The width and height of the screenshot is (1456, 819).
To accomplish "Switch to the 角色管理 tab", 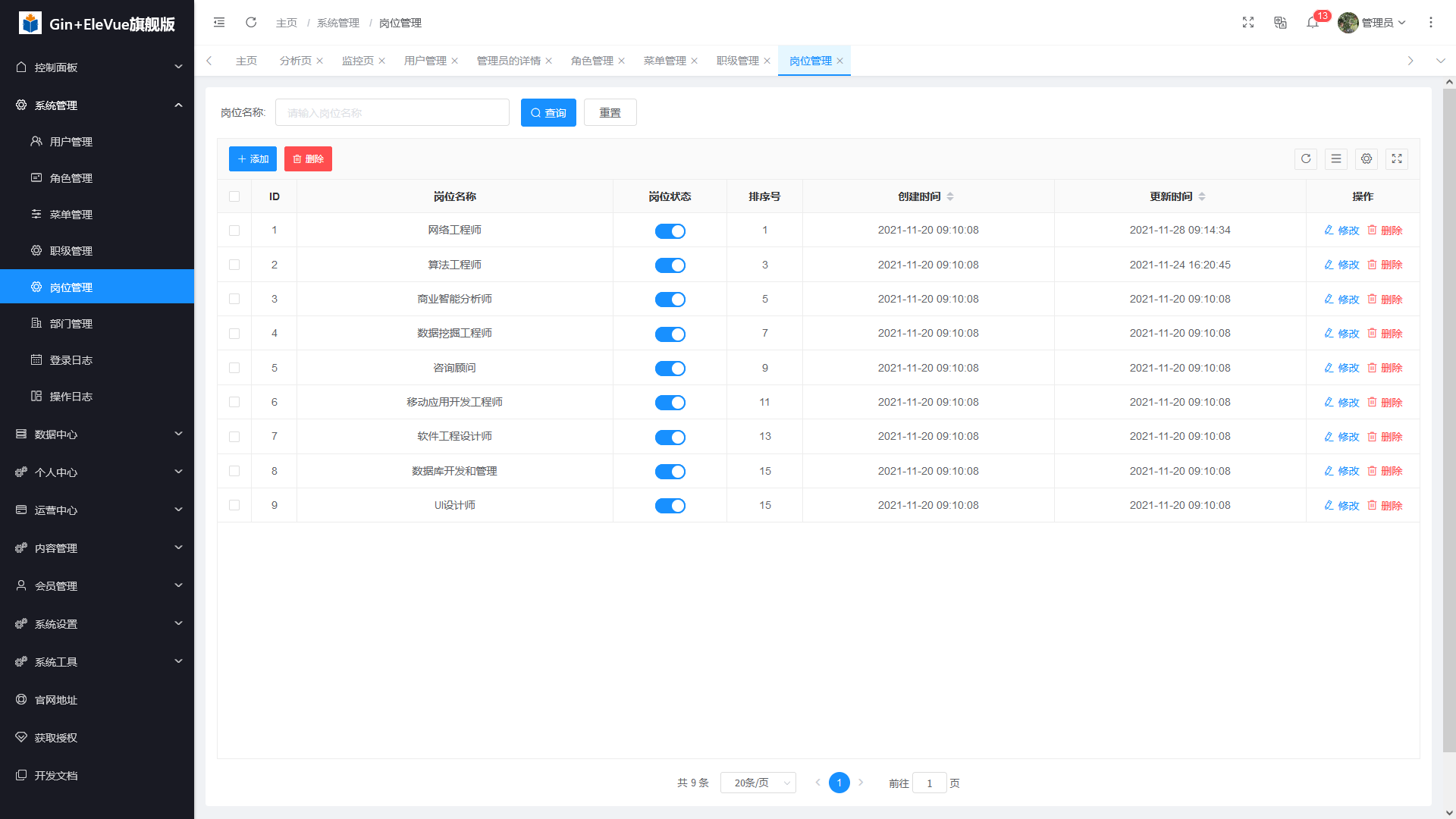I will 591,61.
